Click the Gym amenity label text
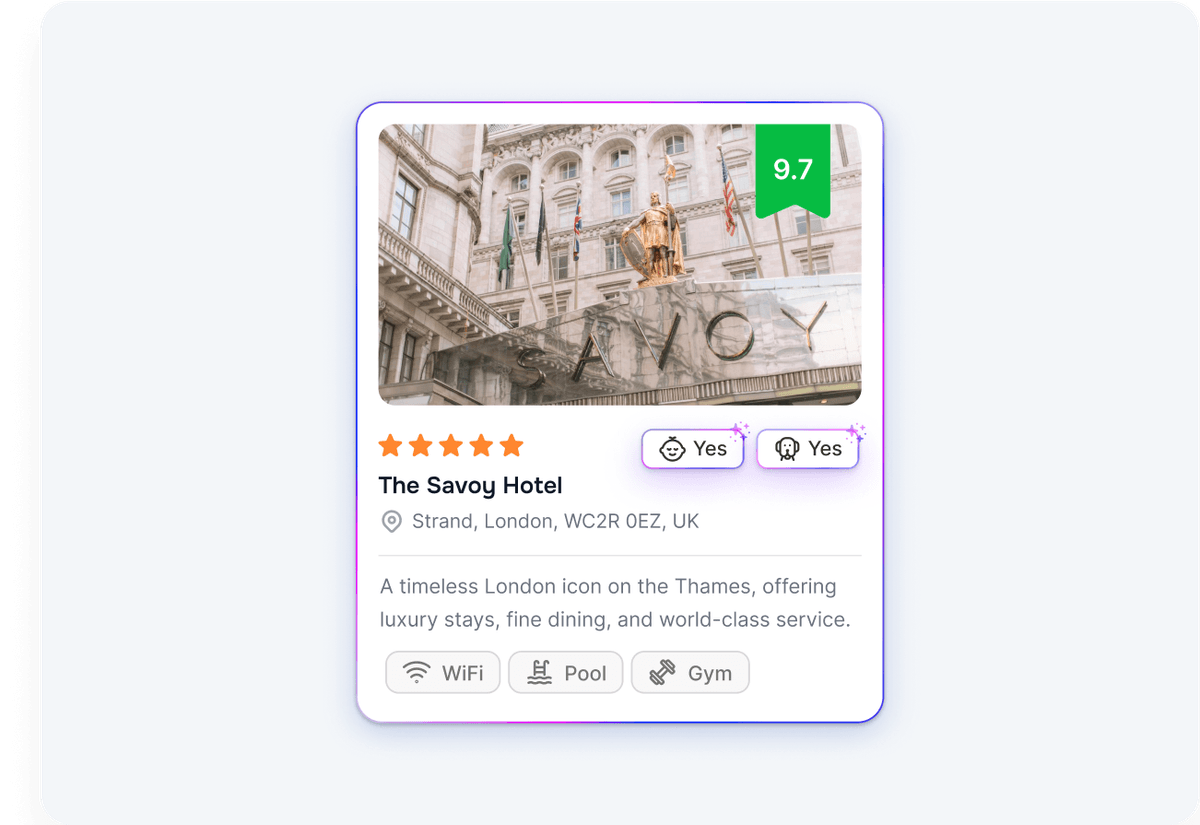The width and height of the screenshot is (1200, 825). pyautogui.click(x=710, y=673)
